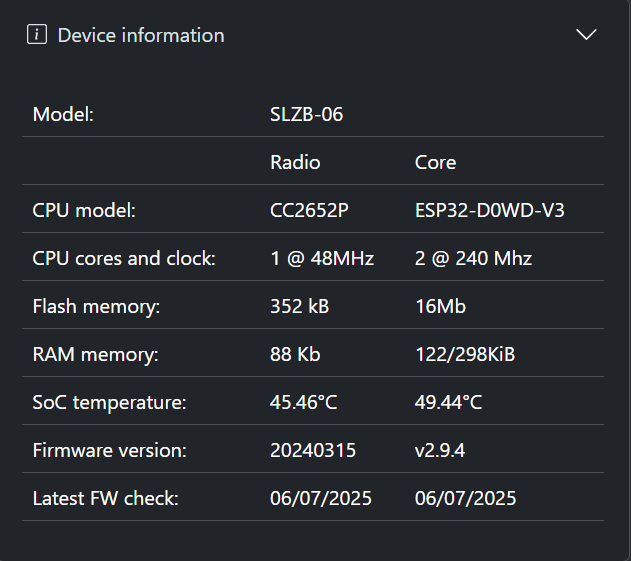Click the 2 @ 240 Mhz core clock

point(473,258)
